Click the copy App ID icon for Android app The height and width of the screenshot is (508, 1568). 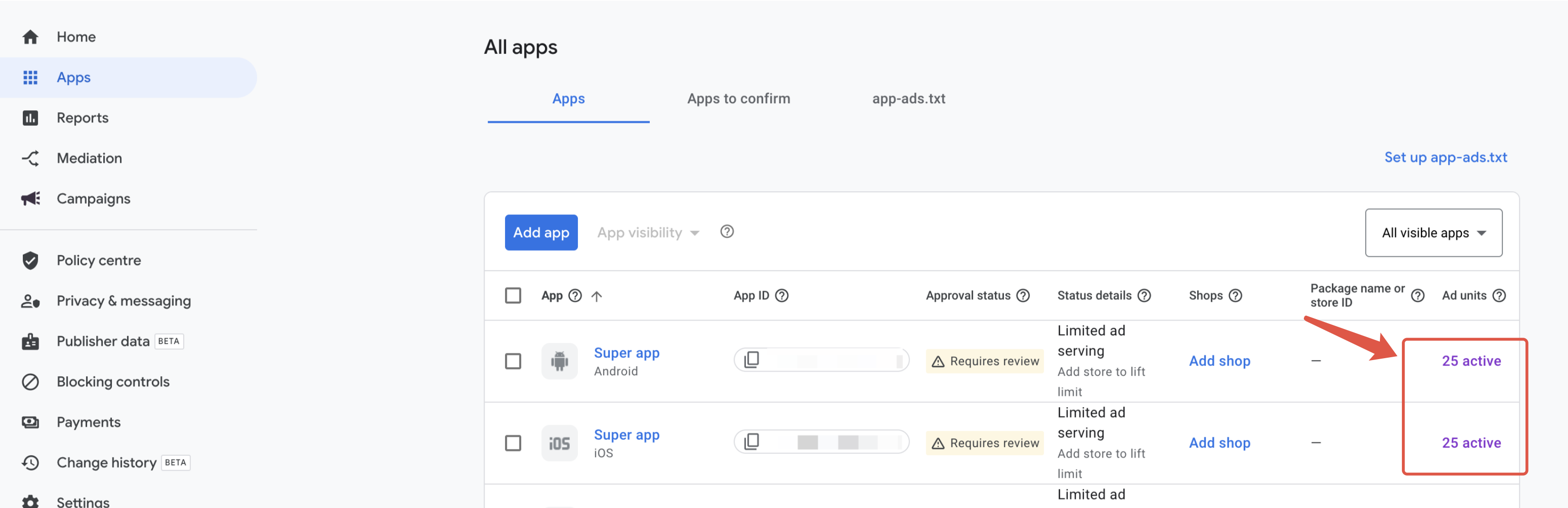[752, 360]
